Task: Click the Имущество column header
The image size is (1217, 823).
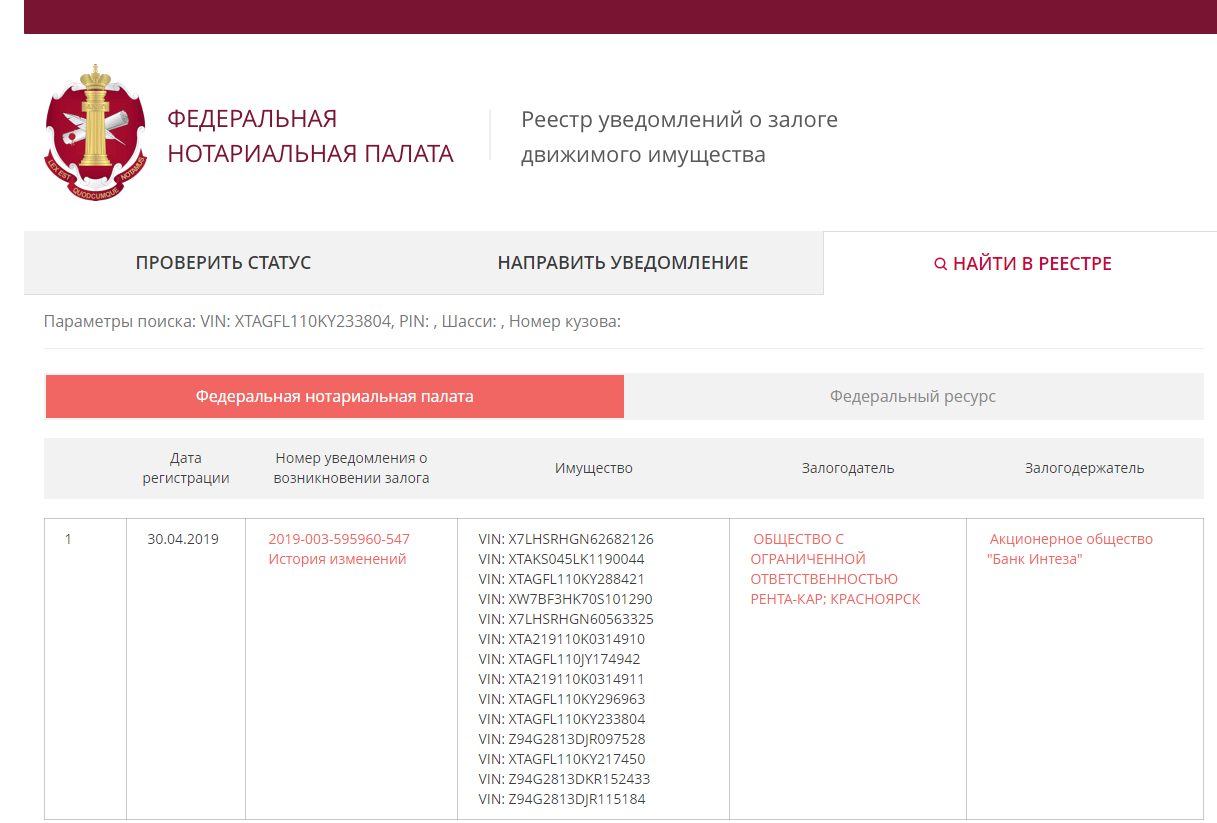Action: (x=593, y=468)
